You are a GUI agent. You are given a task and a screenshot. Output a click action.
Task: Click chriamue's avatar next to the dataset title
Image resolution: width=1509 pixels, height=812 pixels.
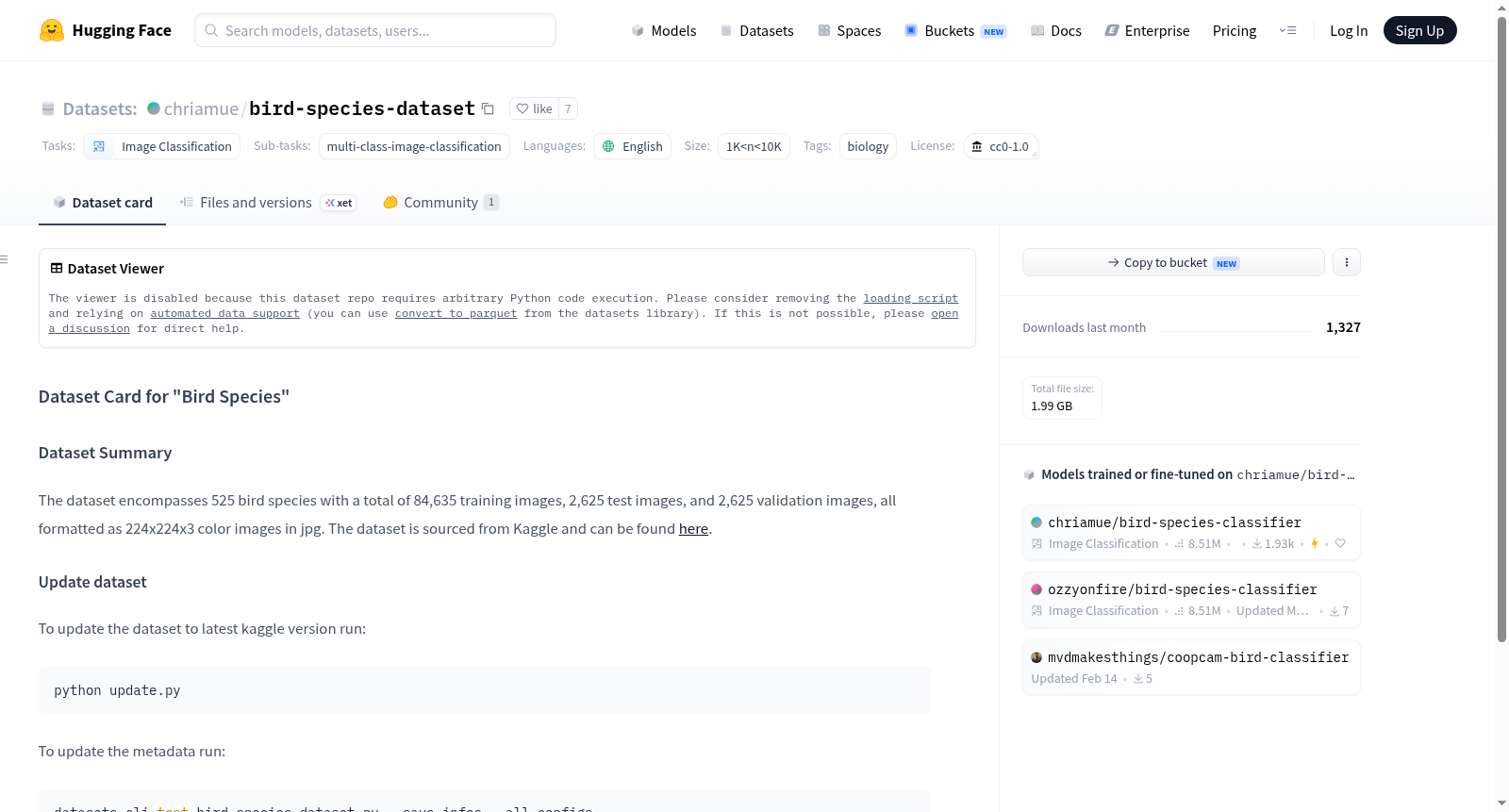(154, 108)
